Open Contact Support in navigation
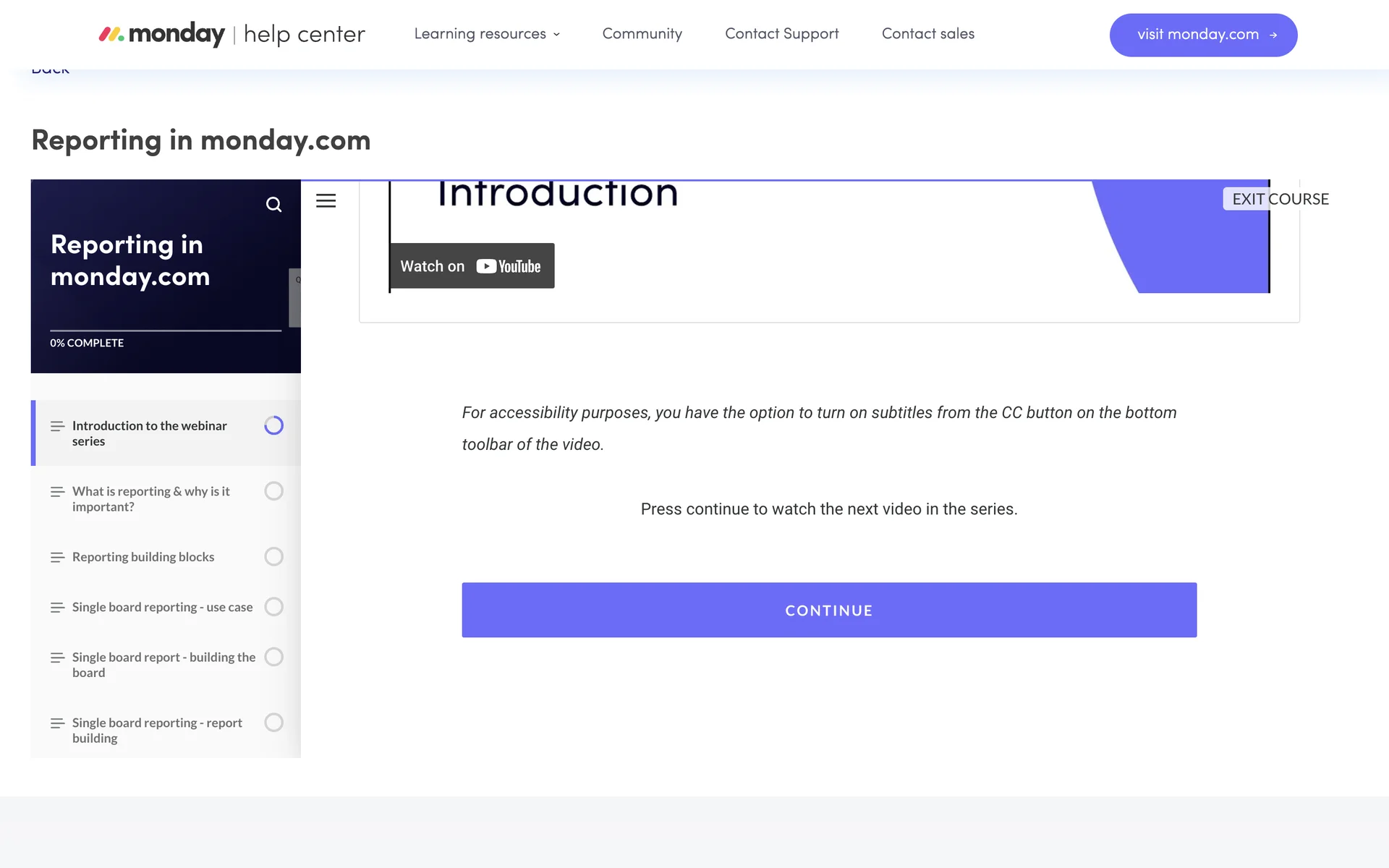The height and width of the screenshot is (868, 1389). (x=781, y=34)
